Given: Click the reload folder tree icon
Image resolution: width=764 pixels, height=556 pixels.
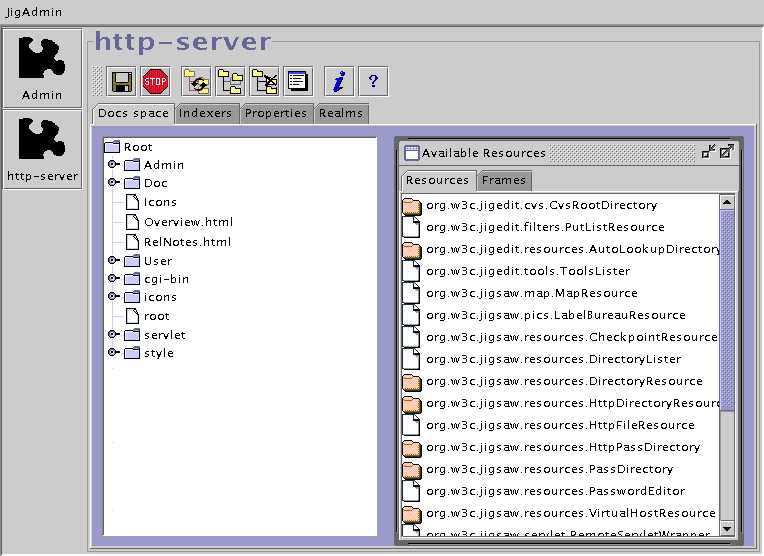Looking at the screenshot, I should pos(197,81).
